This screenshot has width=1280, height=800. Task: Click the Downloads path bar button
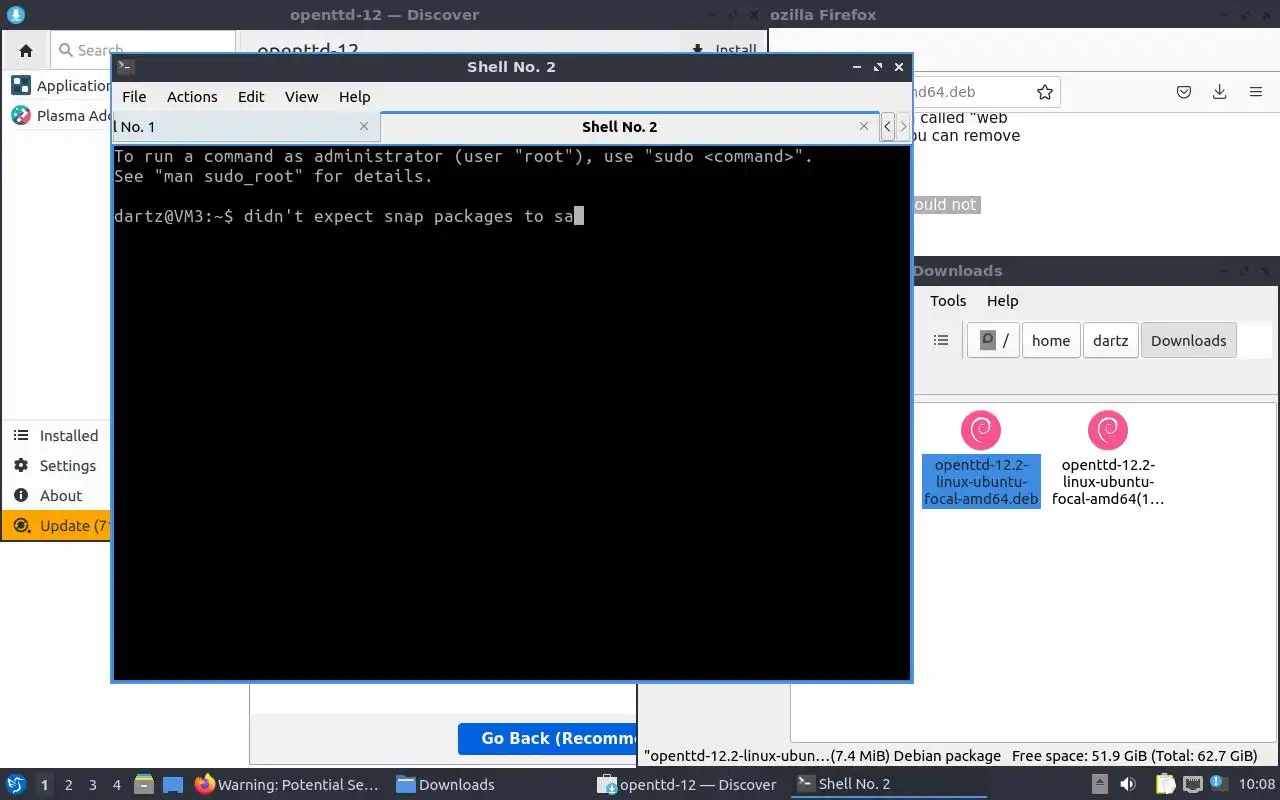click(1188, 340)
